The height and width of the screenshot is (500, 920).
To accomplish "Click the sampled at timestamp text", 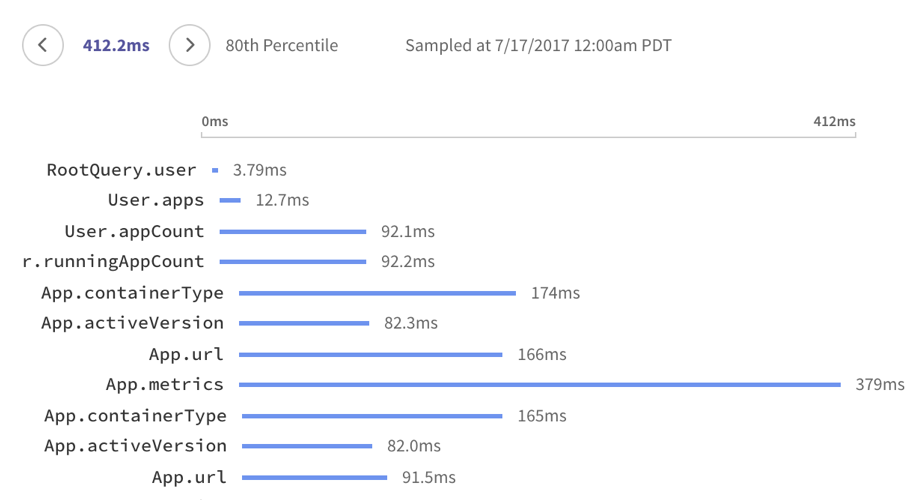I will point(538,46).
